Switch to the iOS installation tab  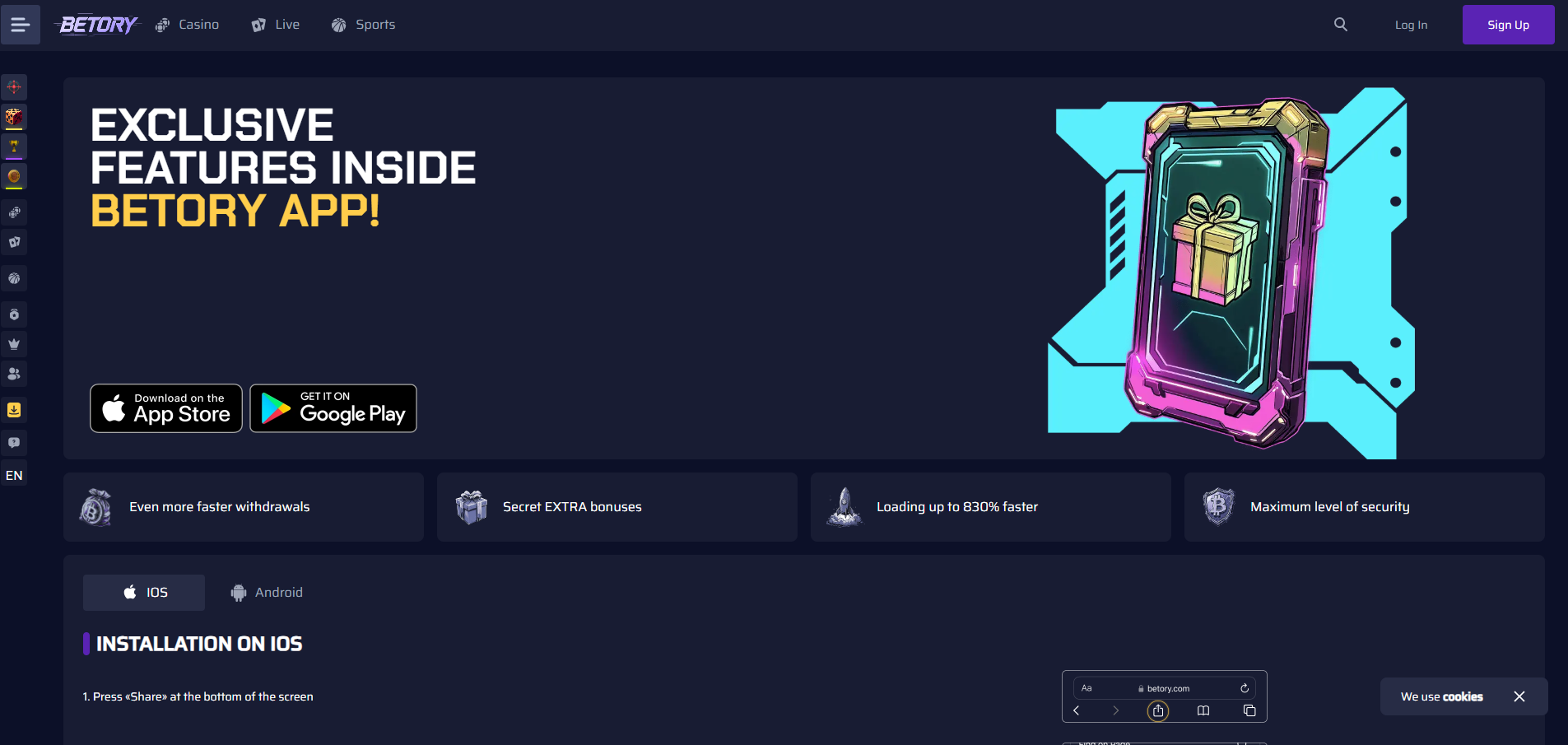click(x=144, y=593)
